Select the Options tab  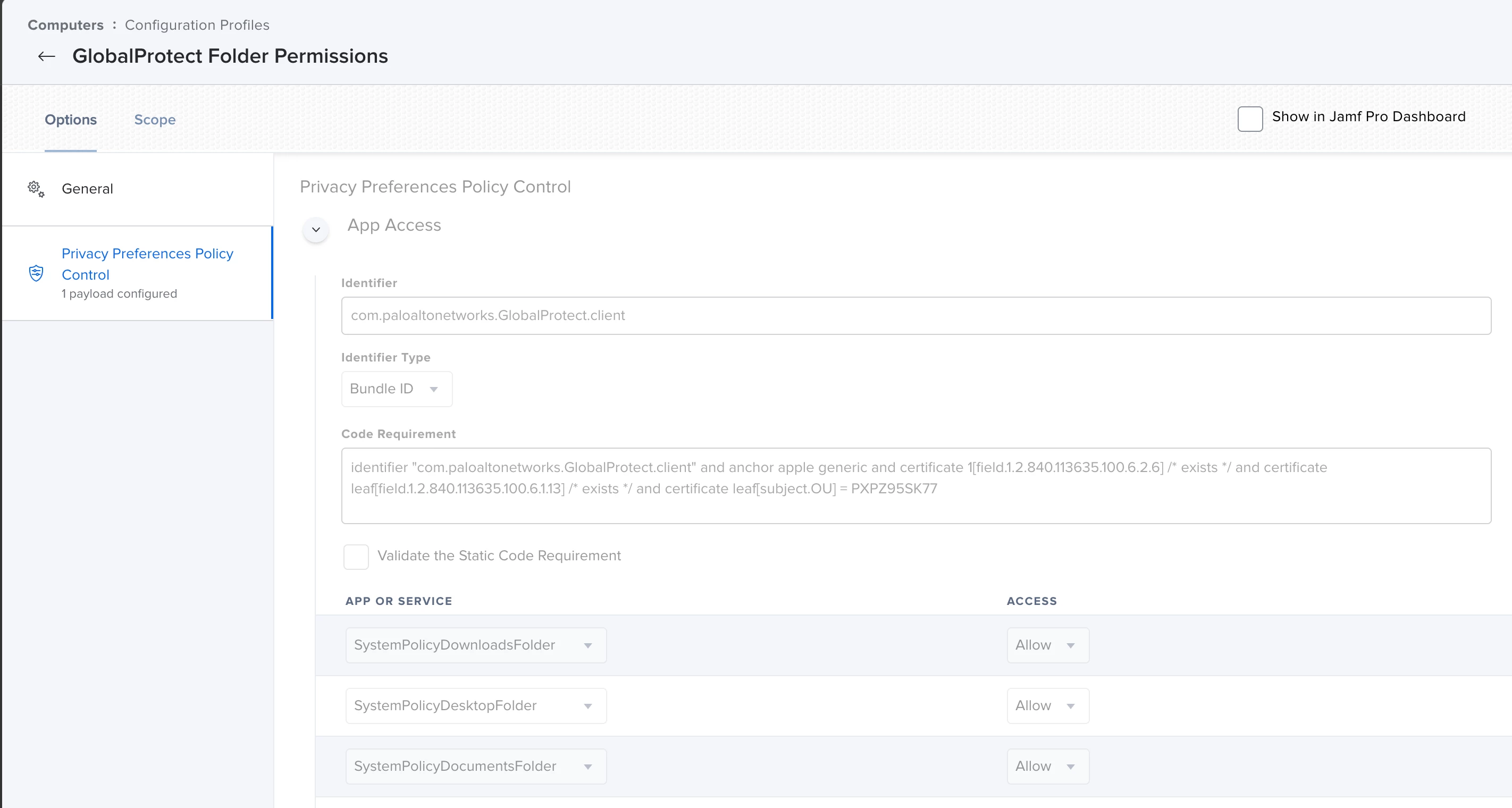(x=70, y=120)
